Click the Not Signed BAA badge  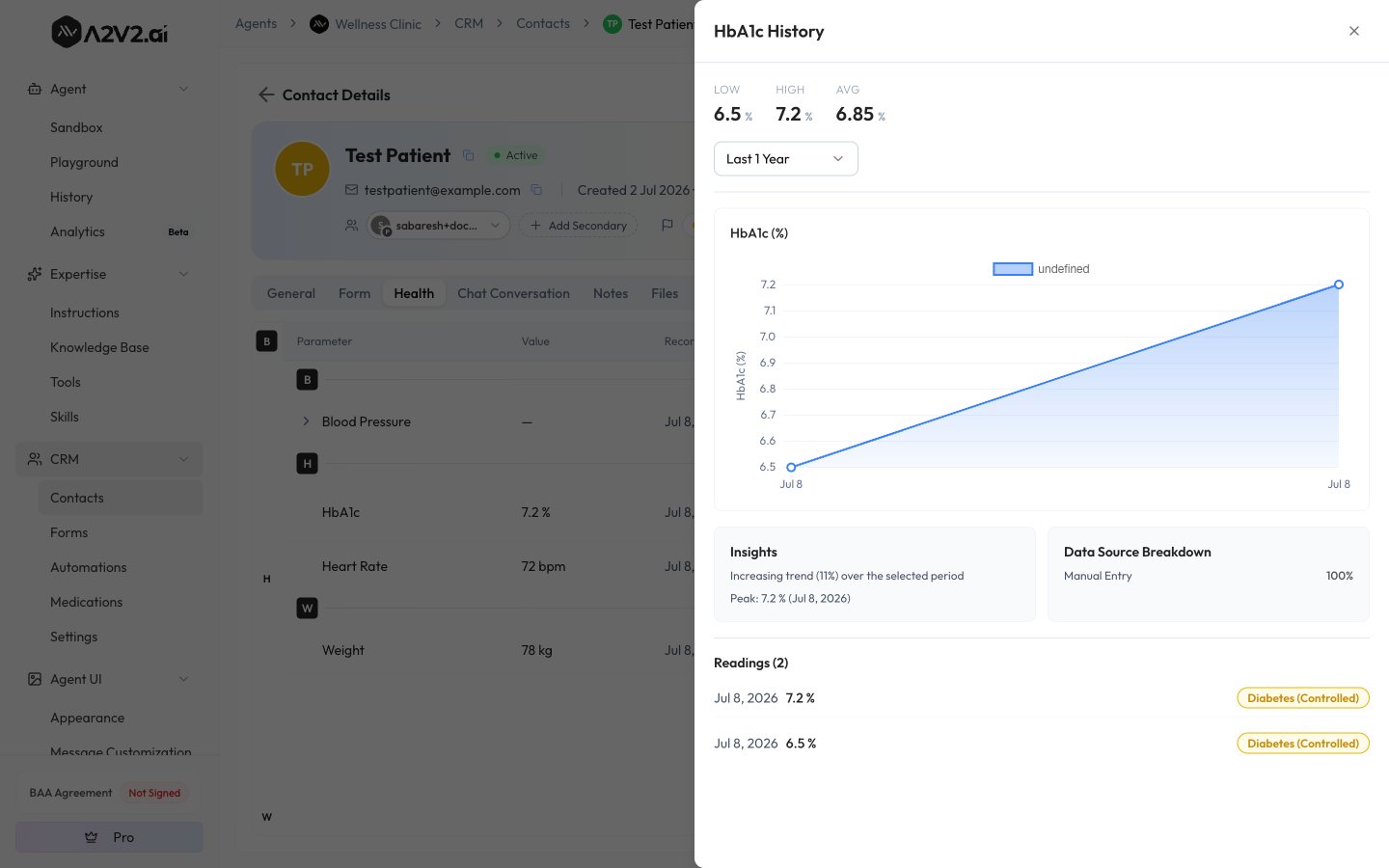[x=154, y=793]
